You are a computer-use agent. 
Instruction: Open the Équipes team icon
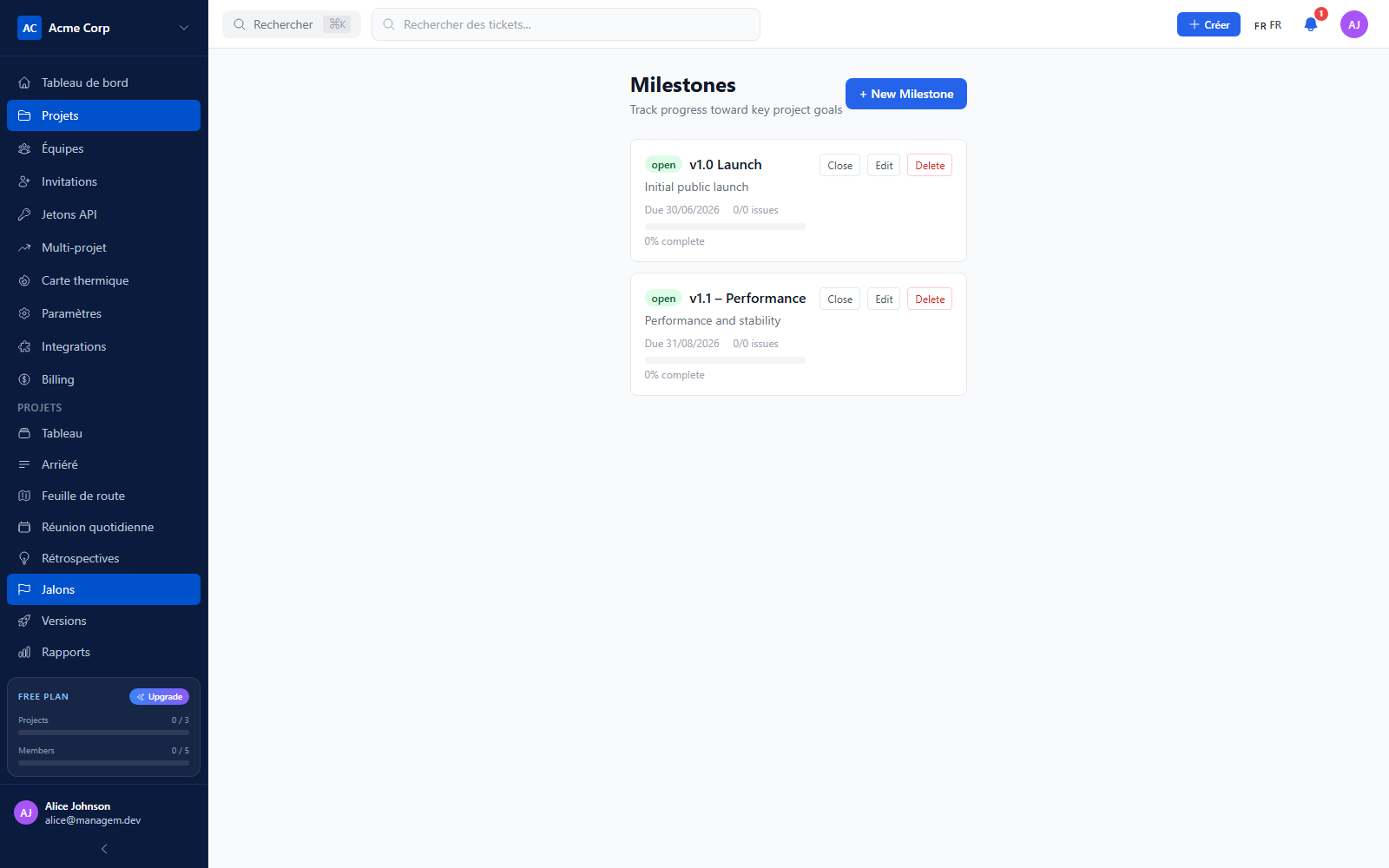(24, 148)
